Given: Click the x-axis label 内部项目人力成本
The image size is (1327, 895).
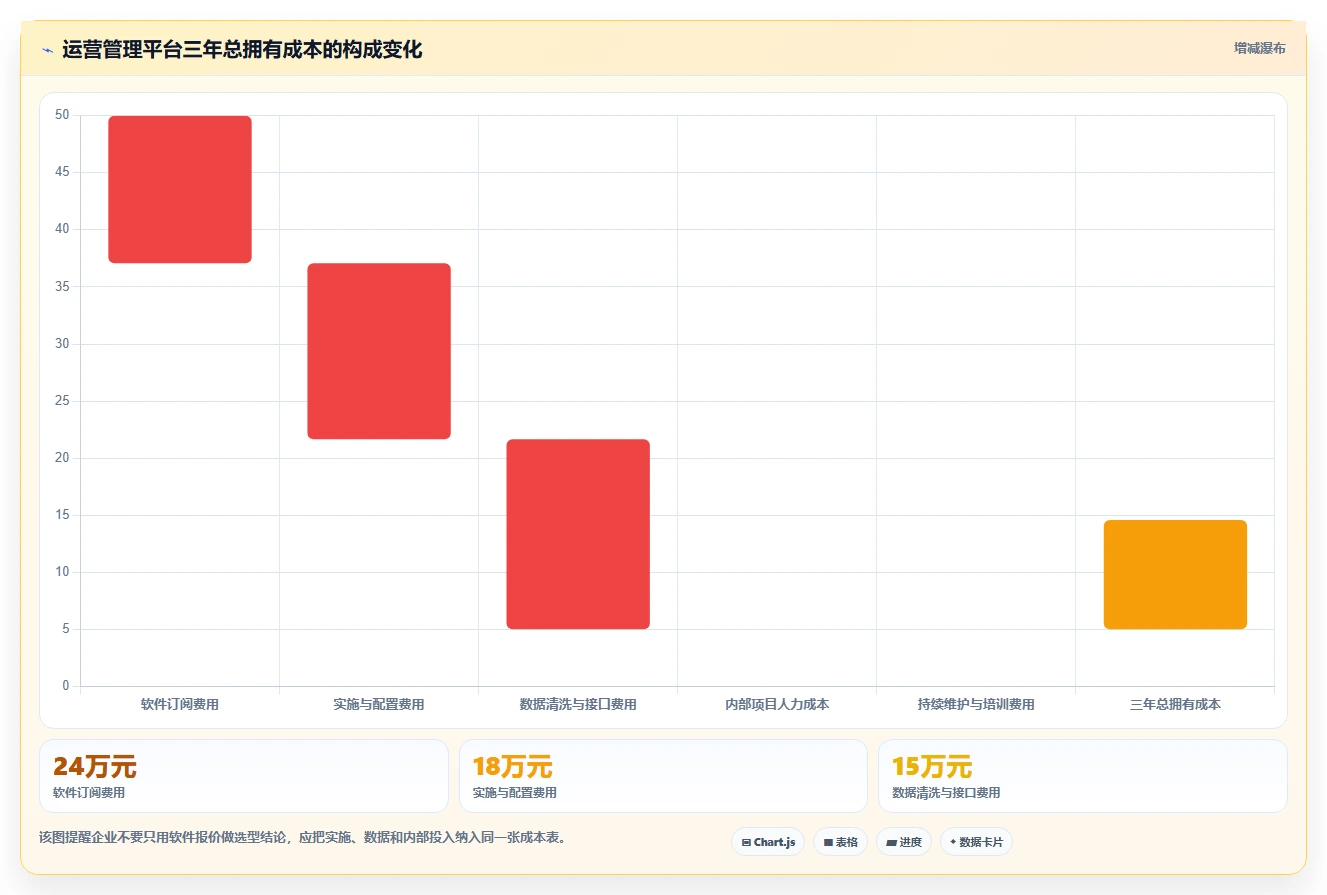Looking at the screenshot, I should [x=777, y=704].
